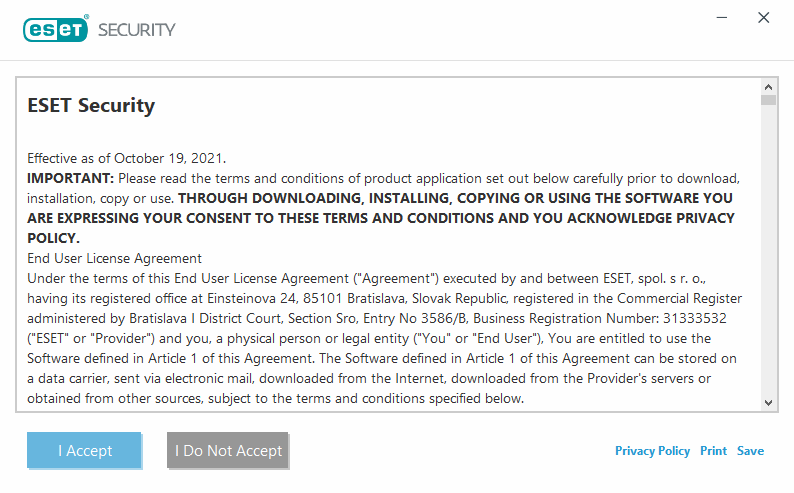Click the Effective as of October 19 line
The image size is (794, 493).
[x=127, y=158]
